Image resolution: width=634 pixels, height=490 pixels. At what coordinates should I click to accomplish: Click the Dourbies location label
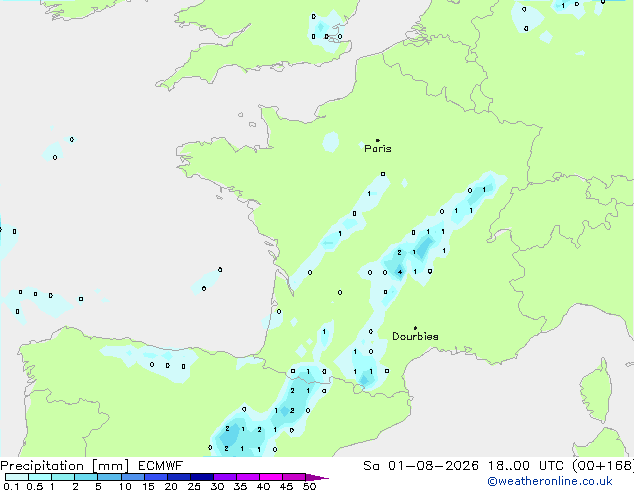415,336
